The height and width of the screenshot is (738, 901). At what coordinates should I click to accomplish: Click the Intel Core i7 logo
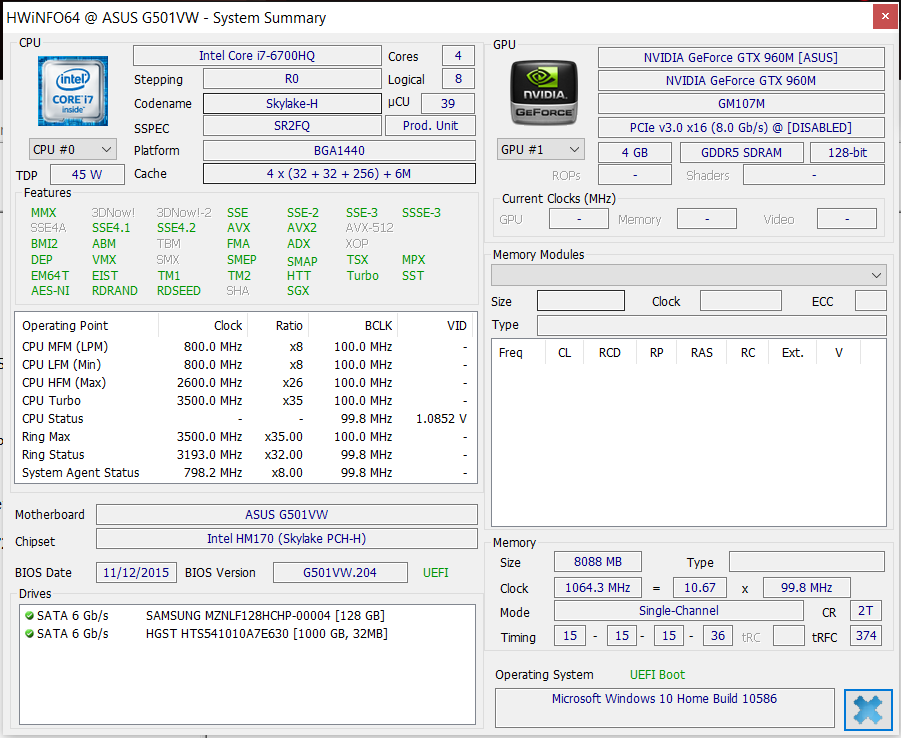click(72, 92)
